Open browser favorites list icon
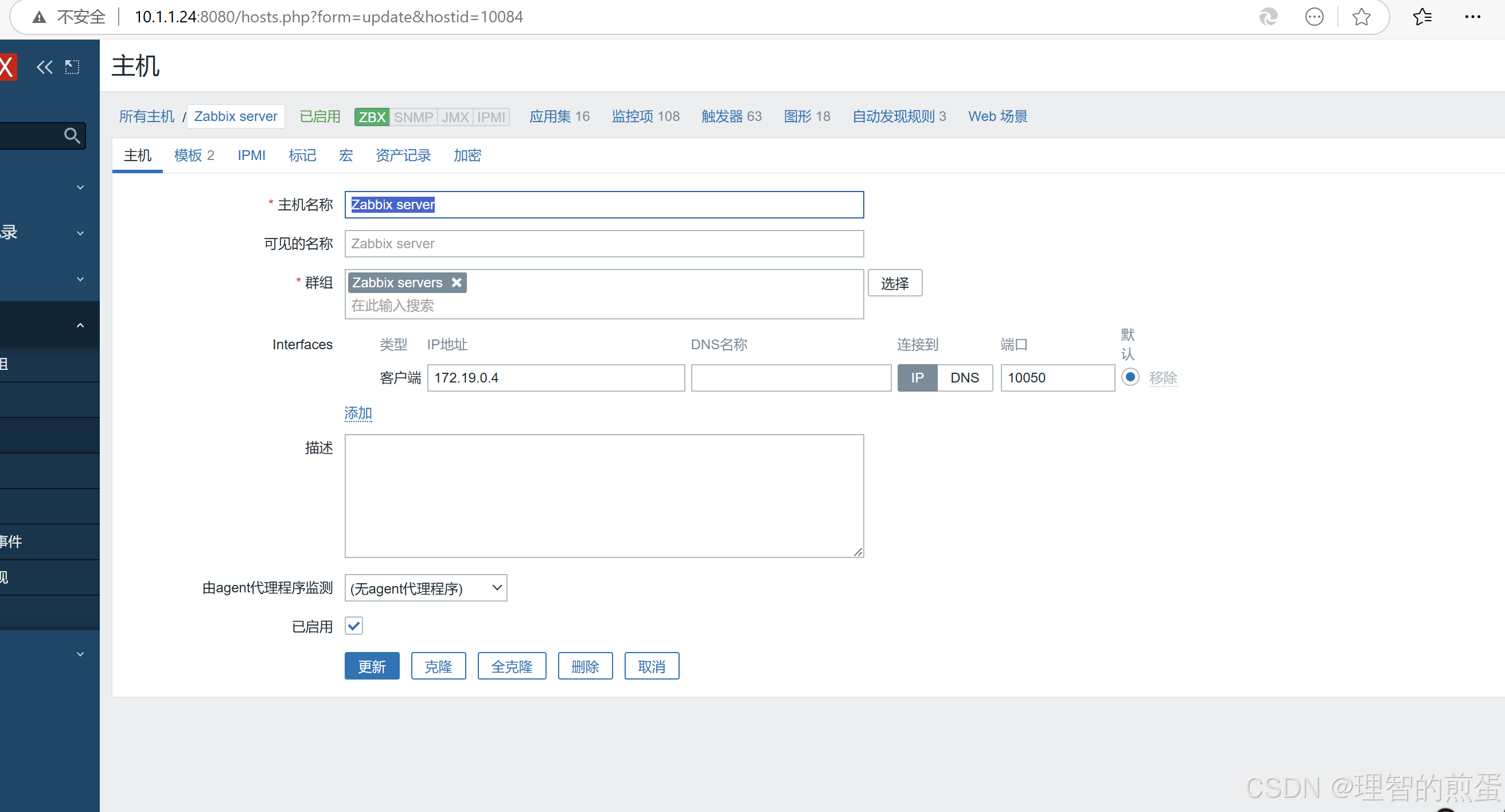This screenshot has height=812, width=1505. tap(1422, 17)
